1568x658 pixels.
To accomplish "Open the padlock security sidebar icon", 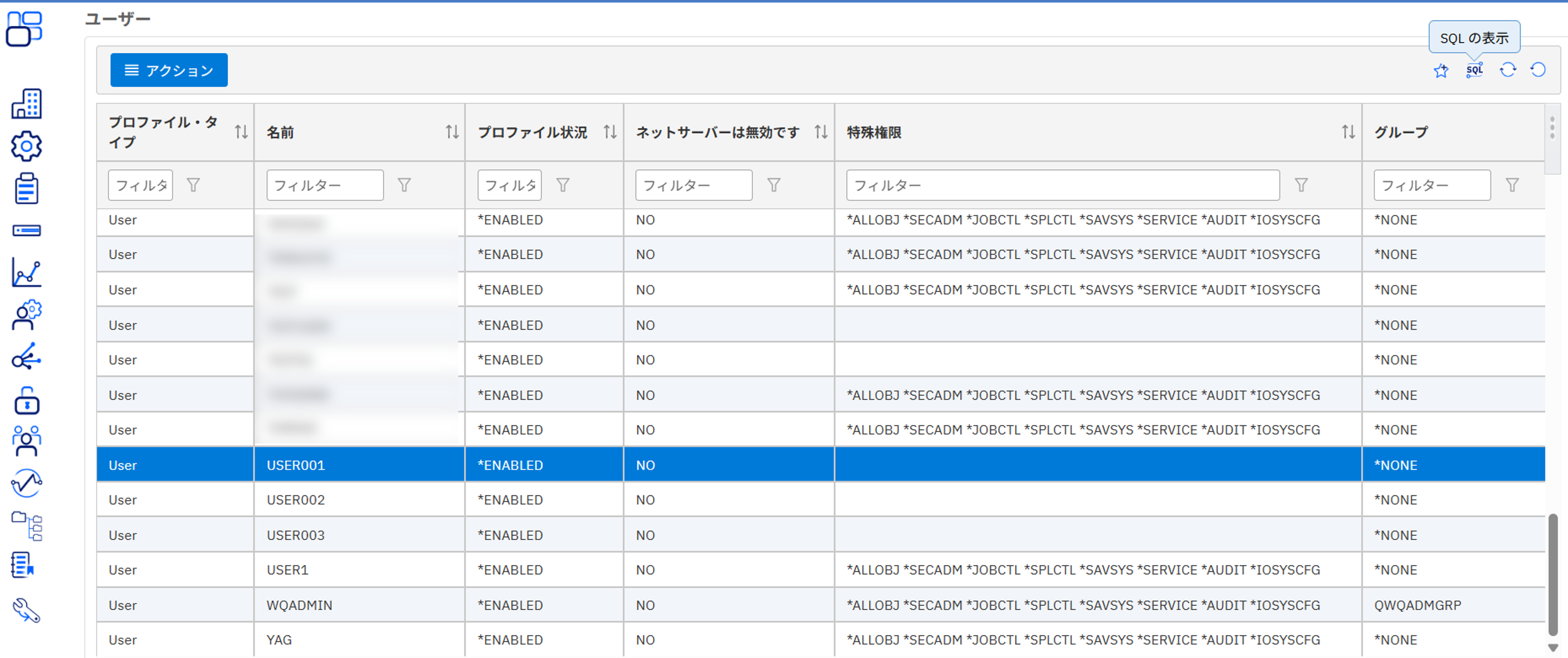I will pos(26,400).
